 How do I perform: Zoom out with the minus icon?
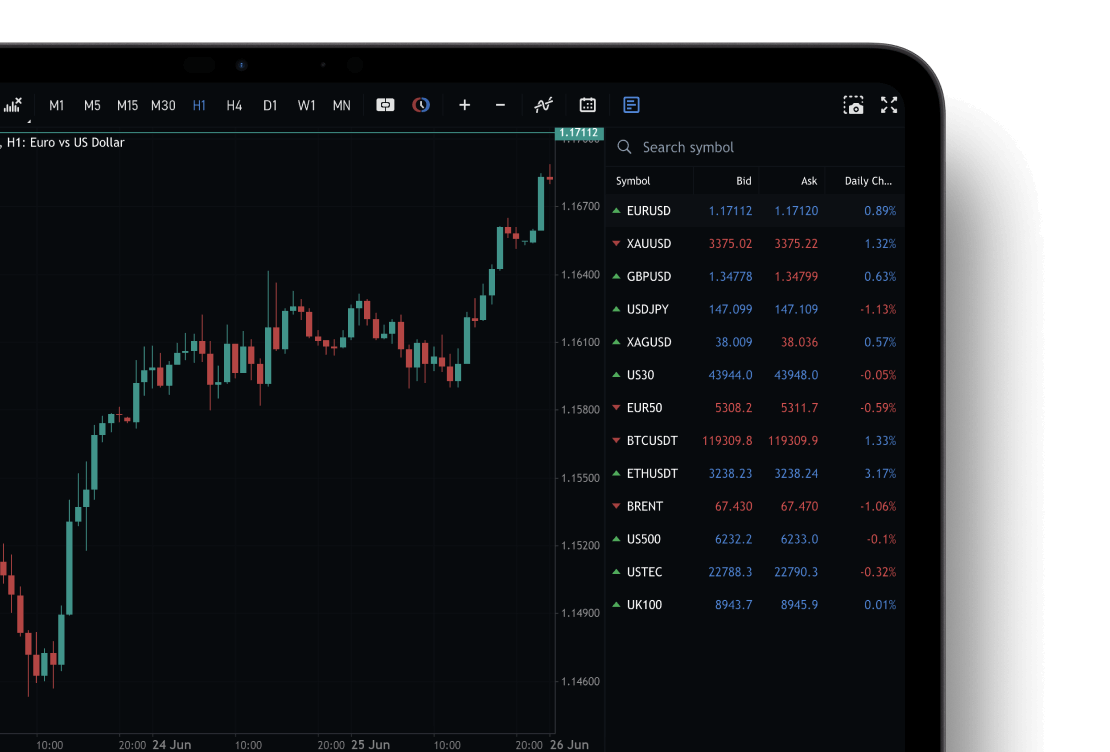(x=500, y=105)
